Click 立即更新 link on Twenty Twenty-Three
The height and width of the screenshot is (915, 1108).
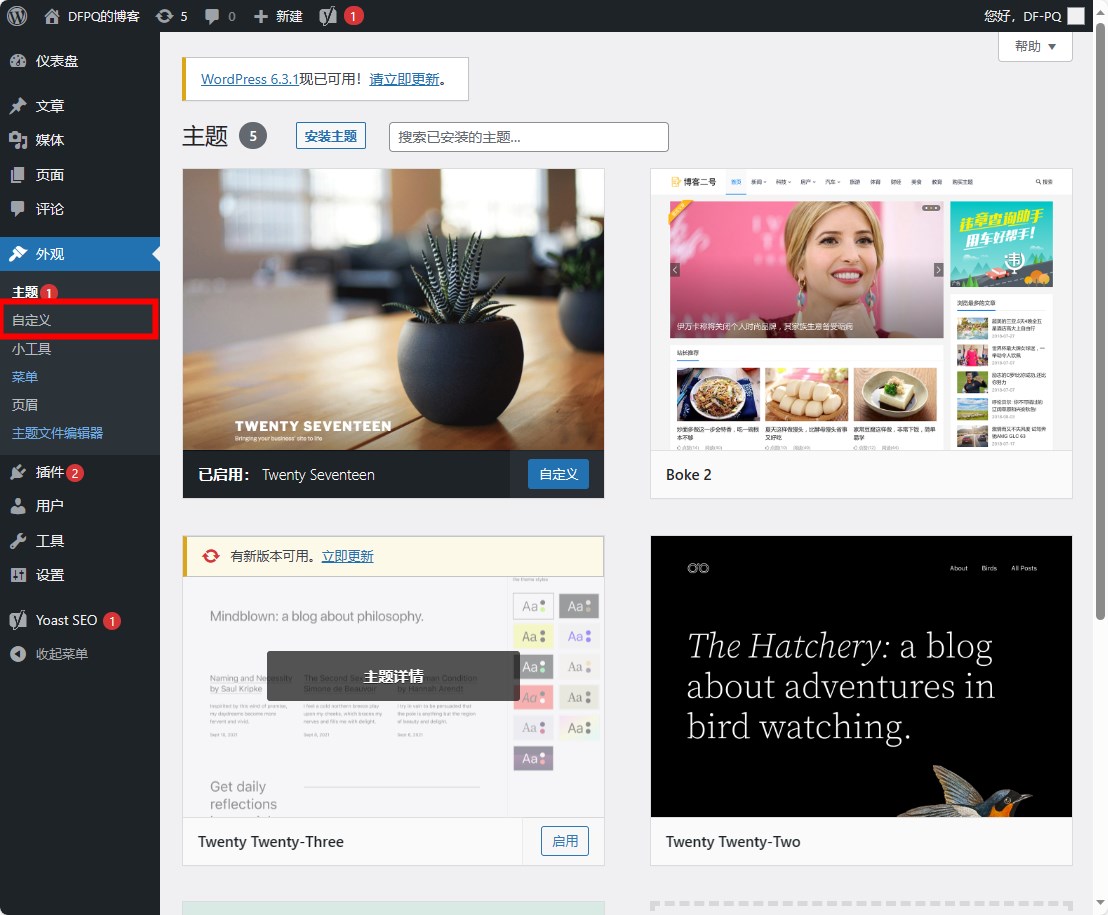pos(347,556)
